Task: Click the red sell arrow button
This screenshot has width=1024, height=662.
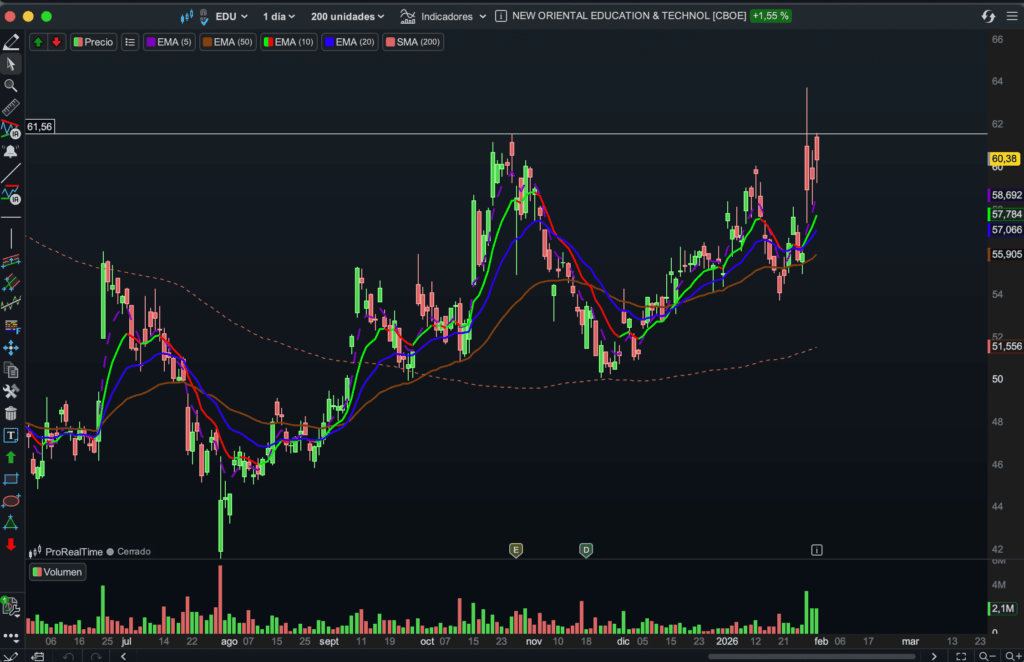Action: [55, 42]
